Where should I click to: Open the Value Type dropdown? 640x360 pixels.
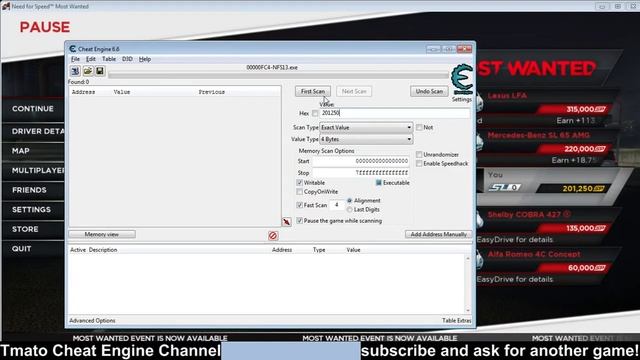[366, 140]
